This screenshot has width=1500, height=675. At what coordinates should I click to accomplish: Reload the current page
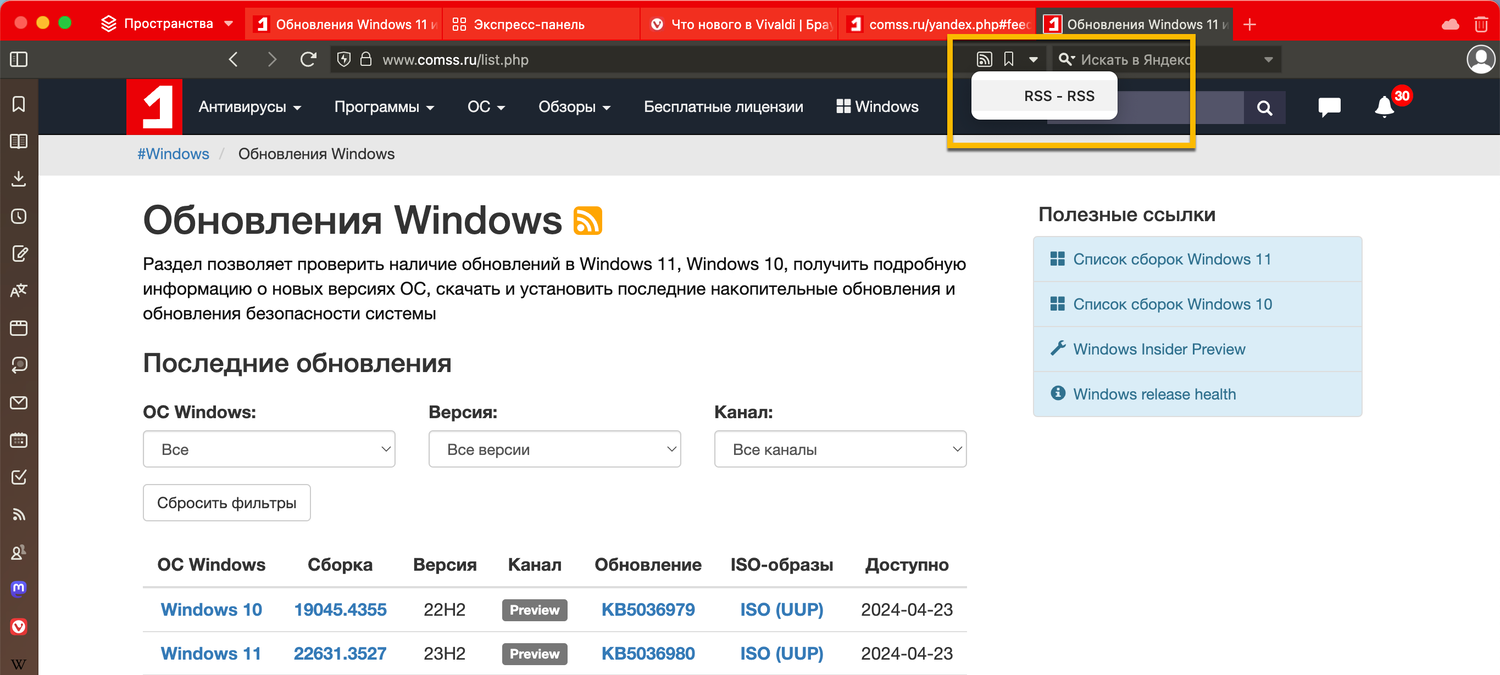coord(309,59)
